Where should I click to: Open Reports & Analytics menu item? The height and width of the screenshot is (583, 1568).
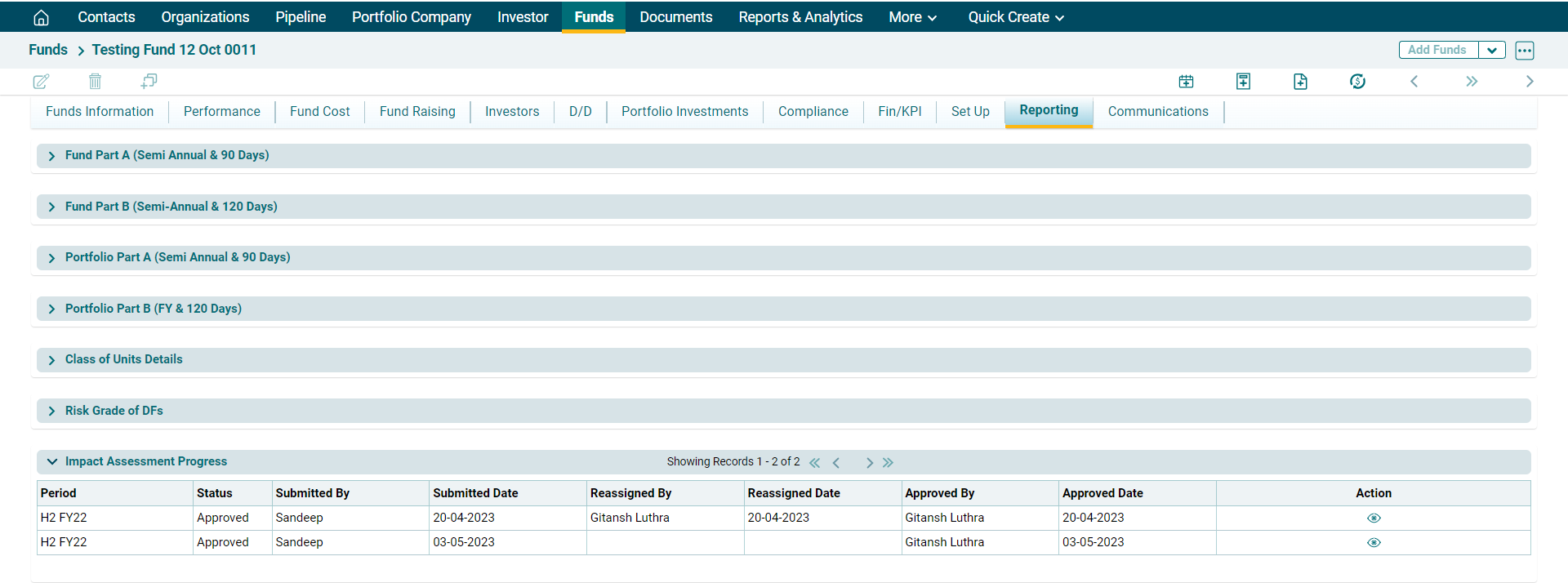(x=800, y=17)
